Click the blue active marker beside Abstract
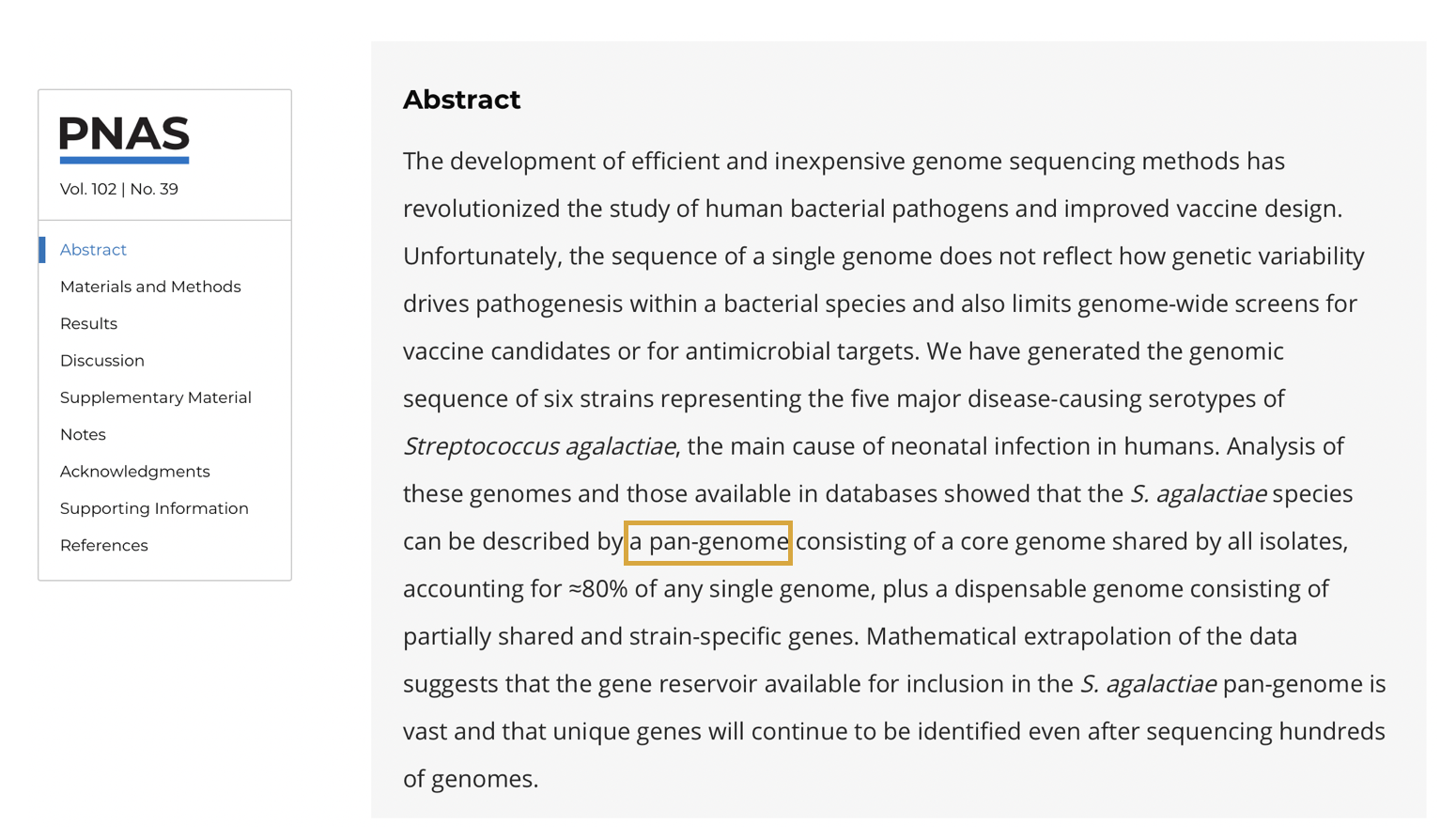Viewport: 1456px width, 840px height. point(42,250)
